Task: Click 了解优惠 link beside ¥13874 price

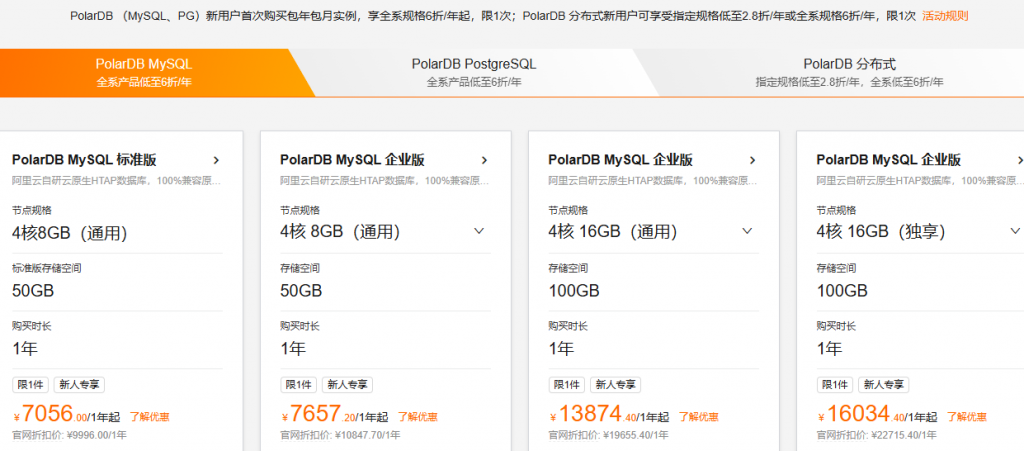Action: pos(698,417)
